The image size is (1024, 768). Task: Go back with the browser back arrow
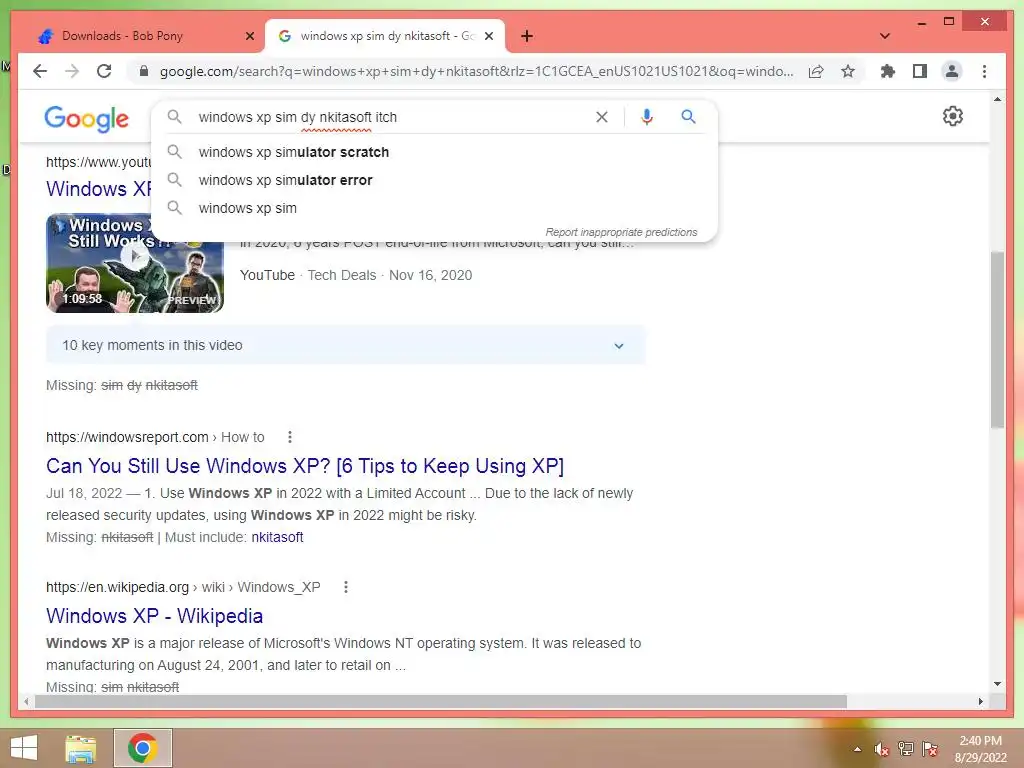40,71
